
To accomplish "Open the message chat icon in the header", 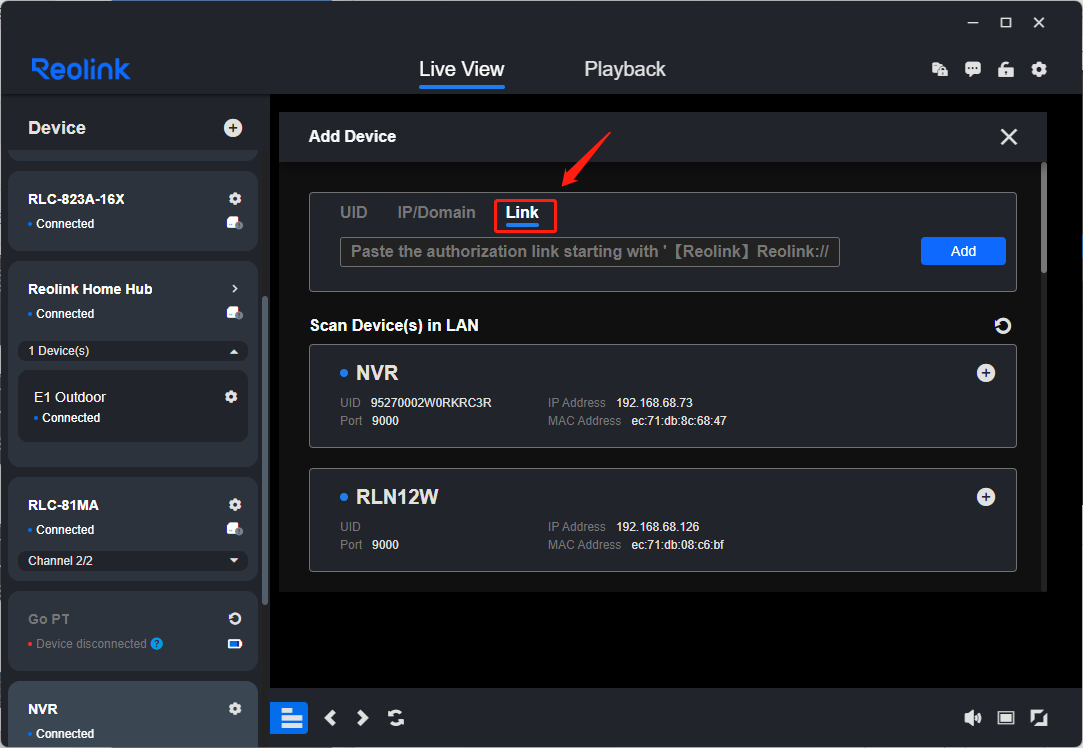I will [x=972, y=69].
